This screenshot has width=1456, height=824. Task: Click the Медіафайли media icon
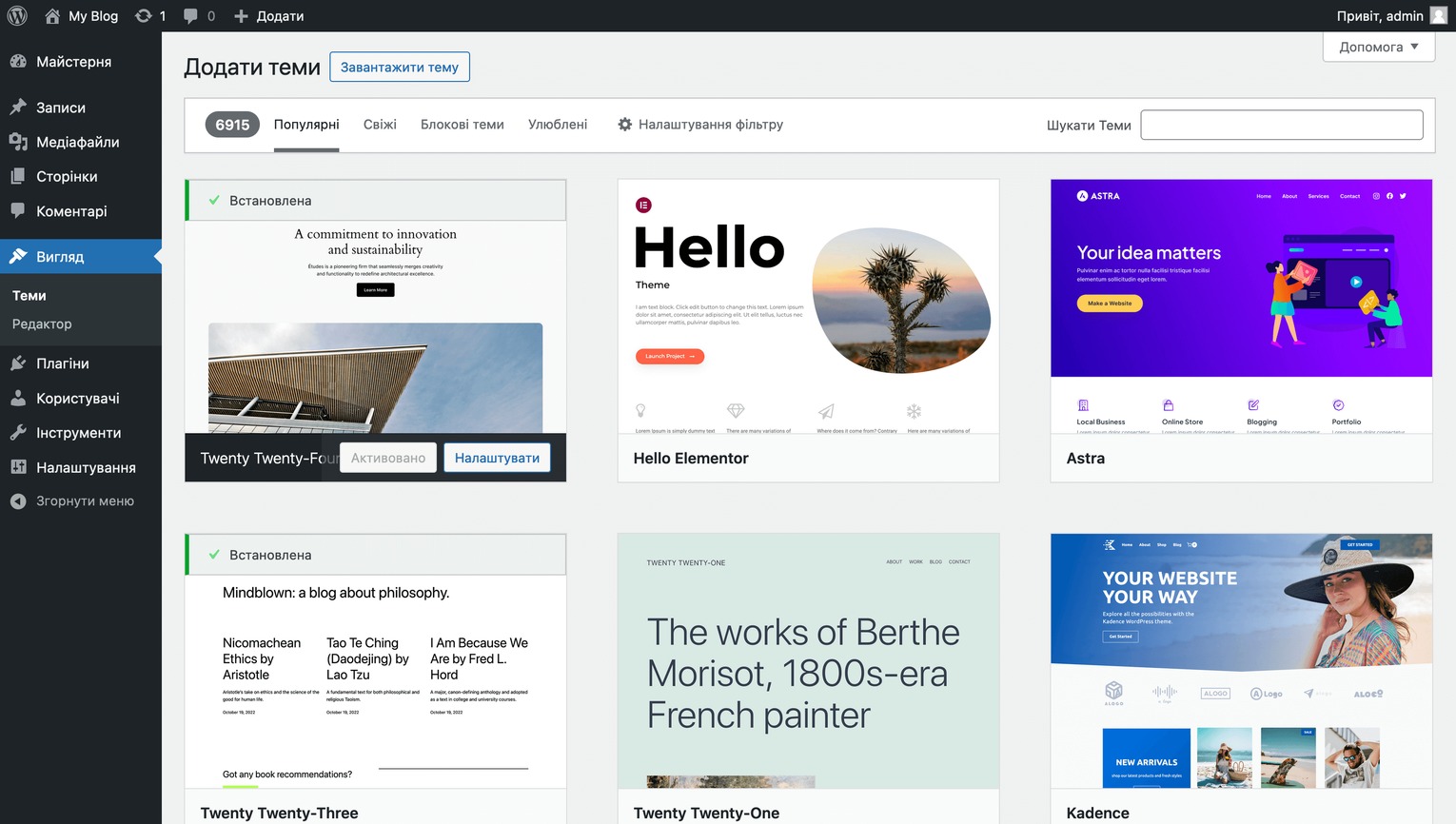click(18, 142)
